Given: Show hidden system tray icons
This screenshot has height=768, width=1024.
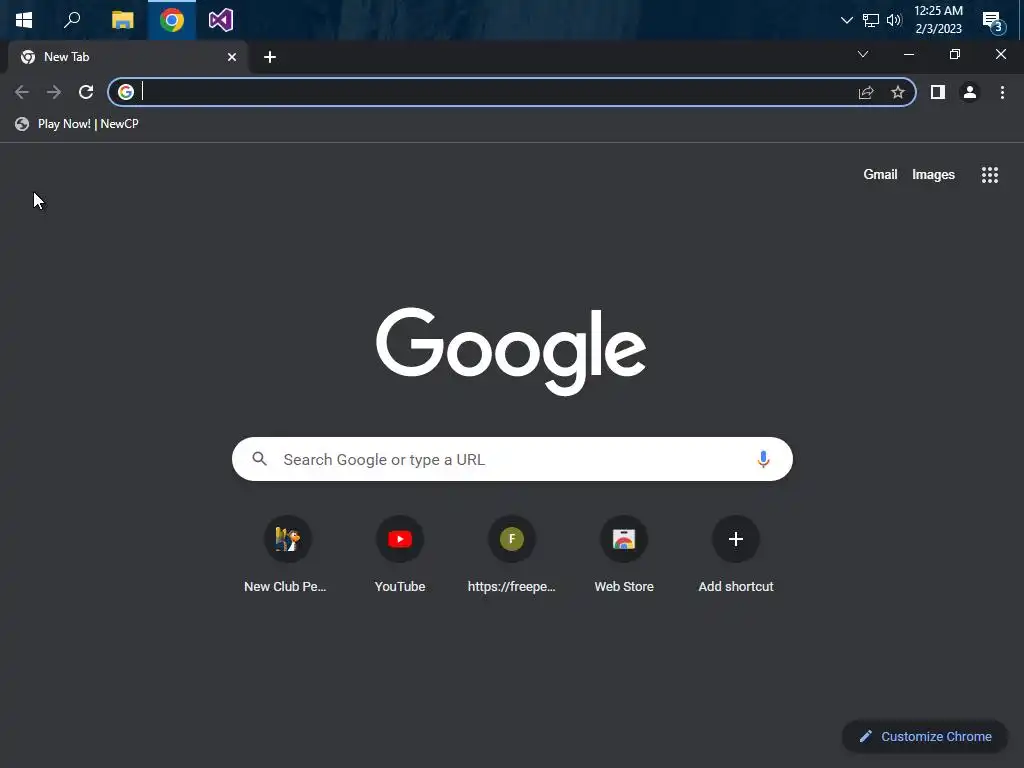Looking at the screenshot, I should tap(846, 20).
